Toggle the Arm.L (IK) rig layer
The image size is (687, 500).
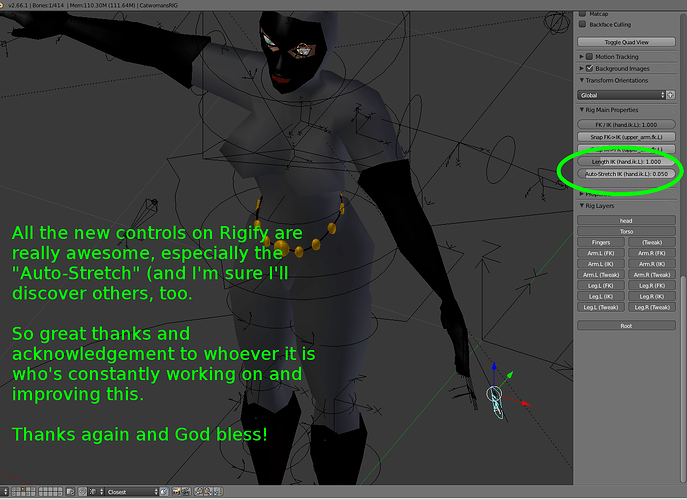click(x=601, y=264)
